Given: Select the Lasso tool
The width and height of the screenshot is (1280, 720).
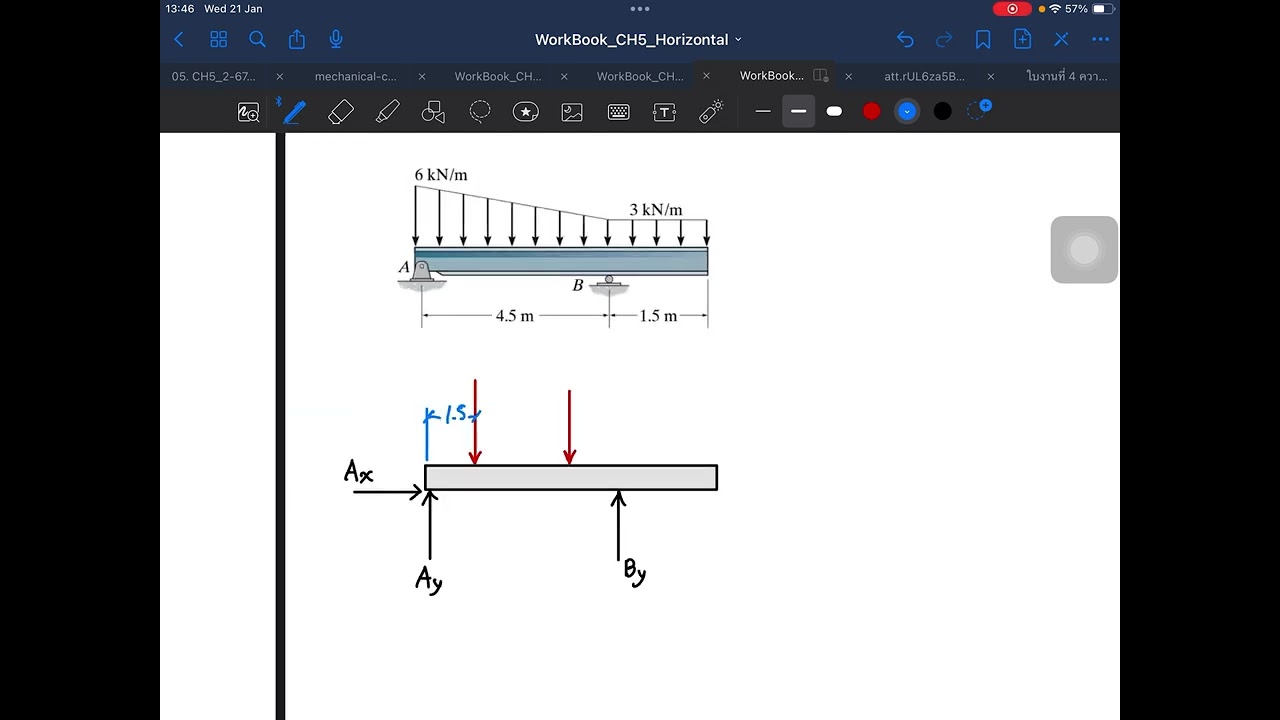Looking at the screenshot, I should pyautogui.click(x=480, y=112).
